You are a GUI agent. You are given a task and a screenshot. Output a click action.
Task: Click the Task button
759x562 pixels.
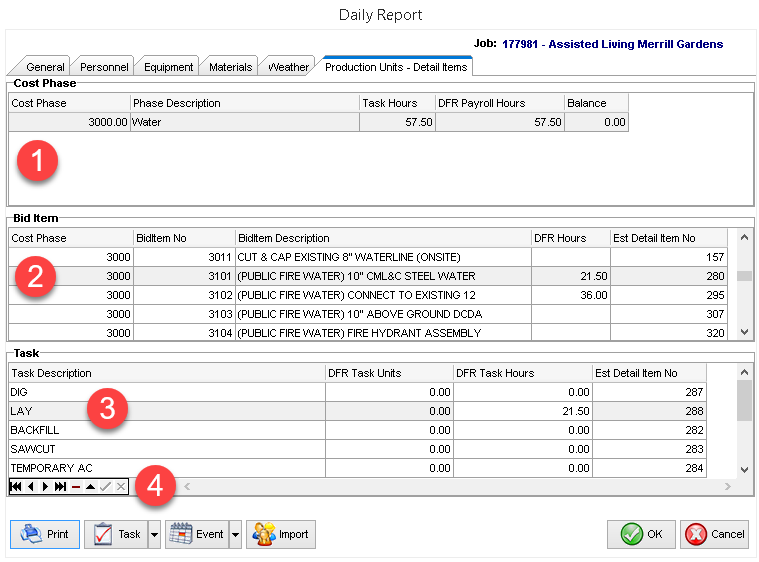[116, 534]
